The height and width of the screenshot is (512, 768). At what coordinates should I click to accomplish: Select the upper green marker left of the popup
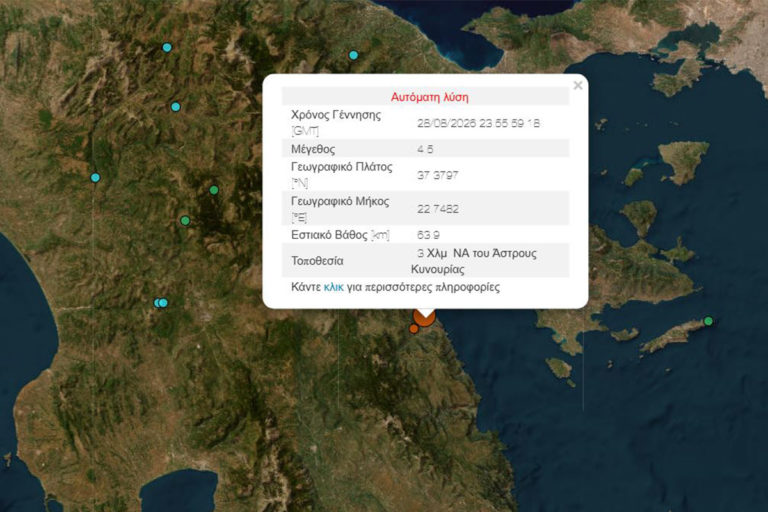pos(214,190)
